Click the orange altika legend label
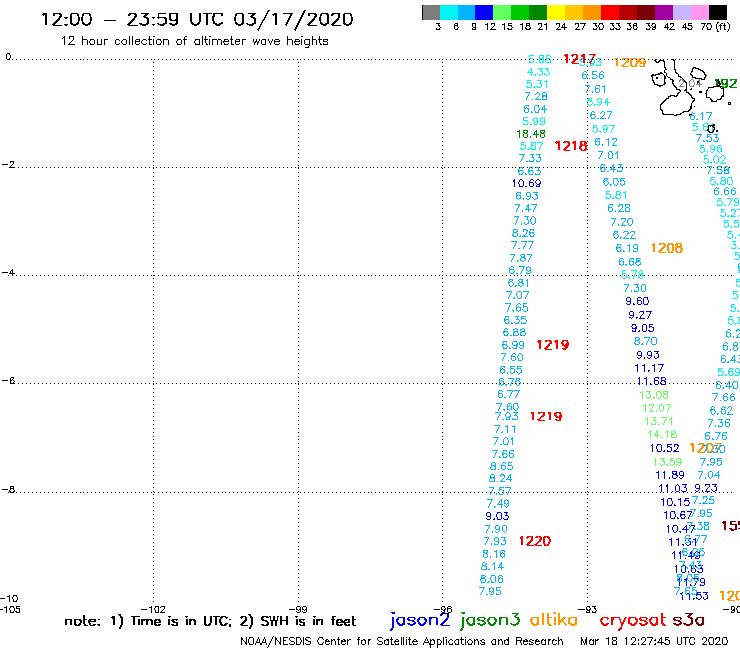740x650 pixels. click(553, 620)
